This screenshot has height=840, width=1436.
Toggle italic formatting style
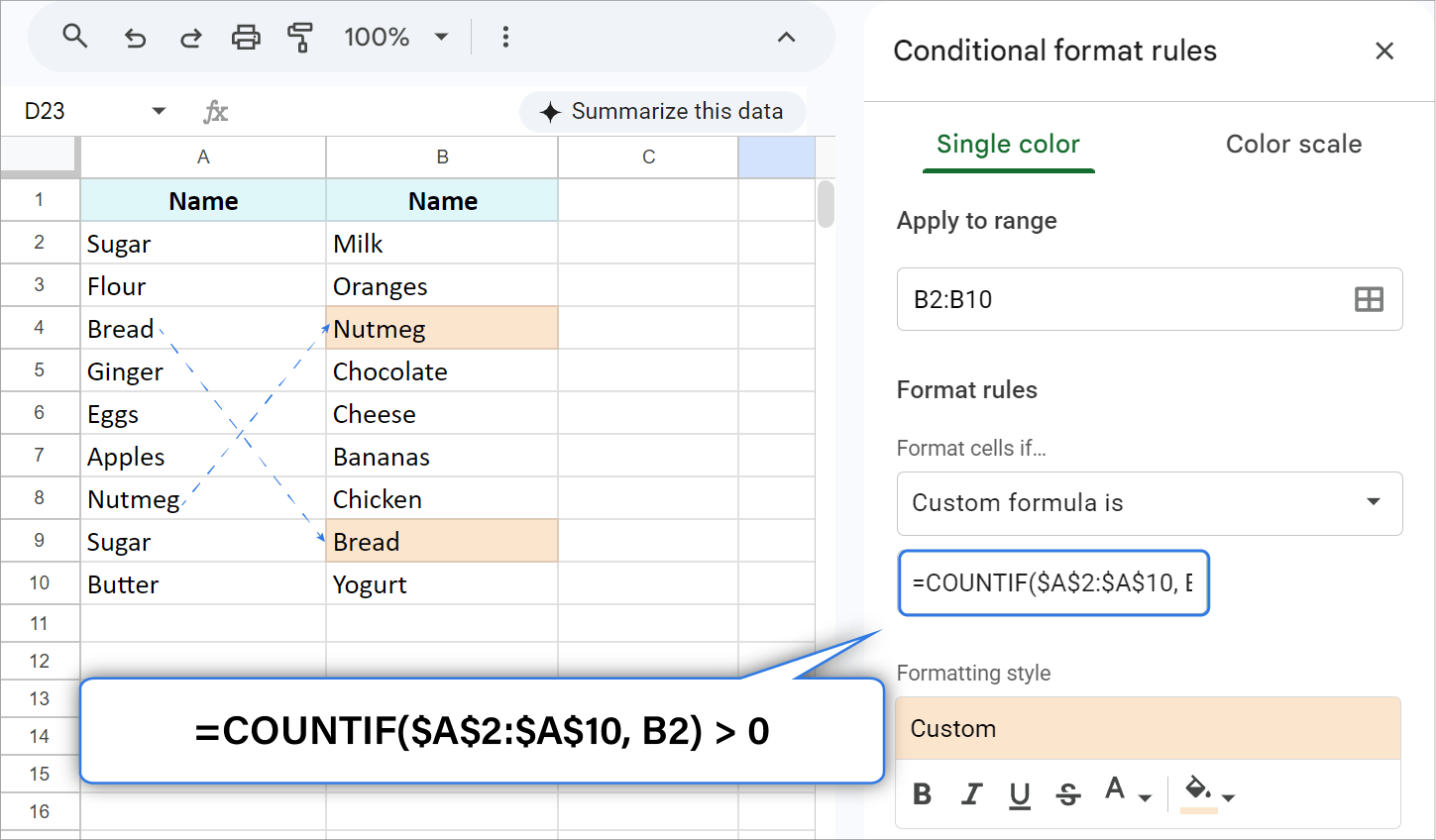[x=971, y=794]
